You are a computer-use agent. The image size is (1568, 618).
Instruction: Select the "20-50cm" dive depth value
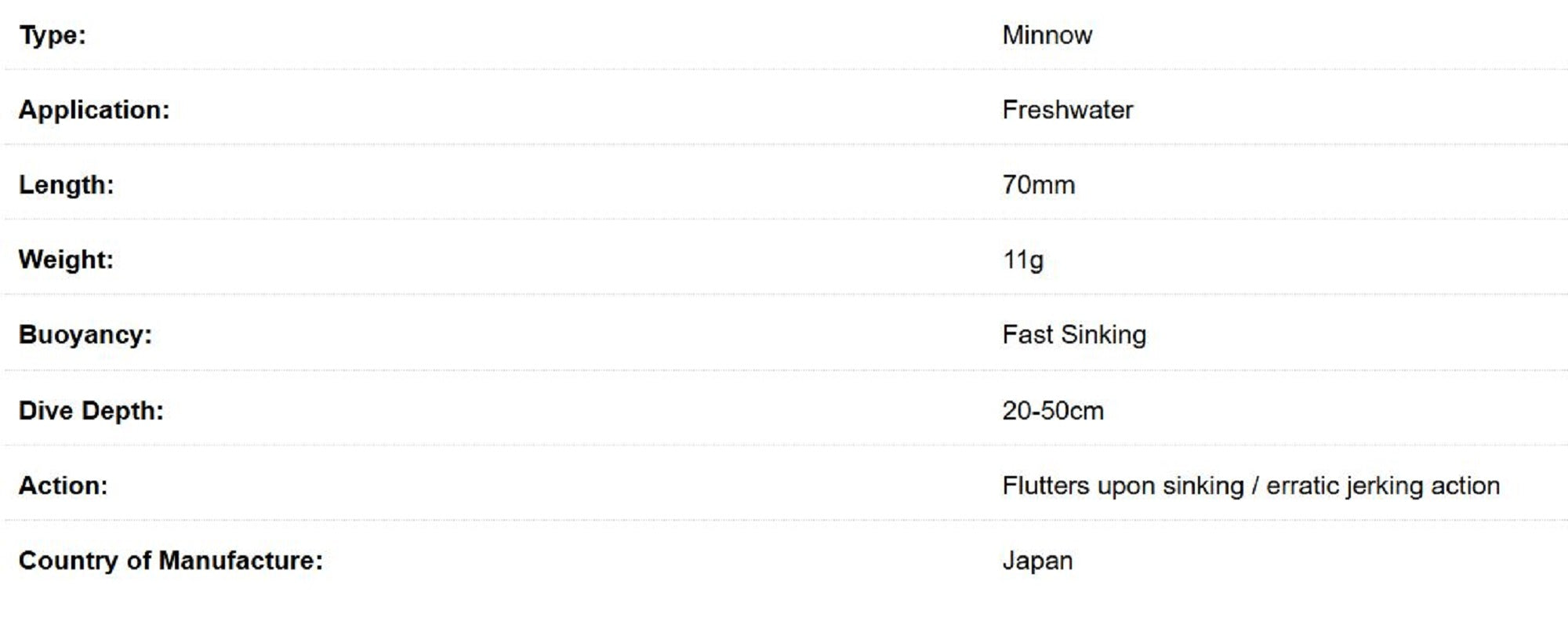point(1052,411)
